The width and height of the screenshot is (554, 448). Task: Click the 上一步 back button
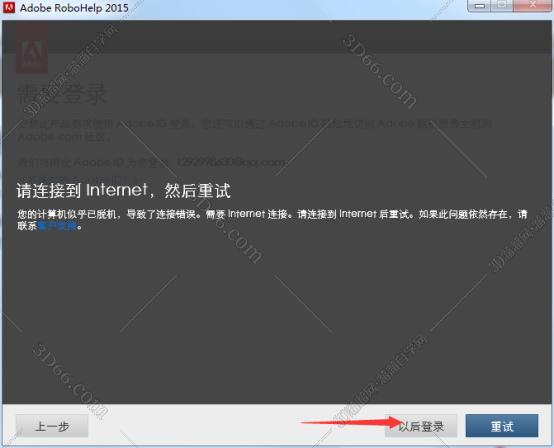(x=52, y=426)
